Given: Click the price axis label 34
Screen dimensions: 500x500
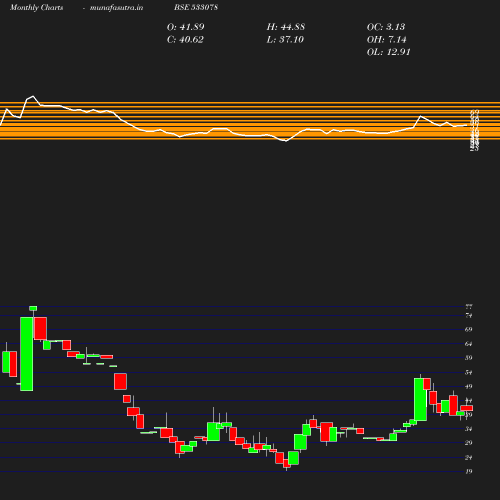Looking at the screenshot, I should [469, 429].
